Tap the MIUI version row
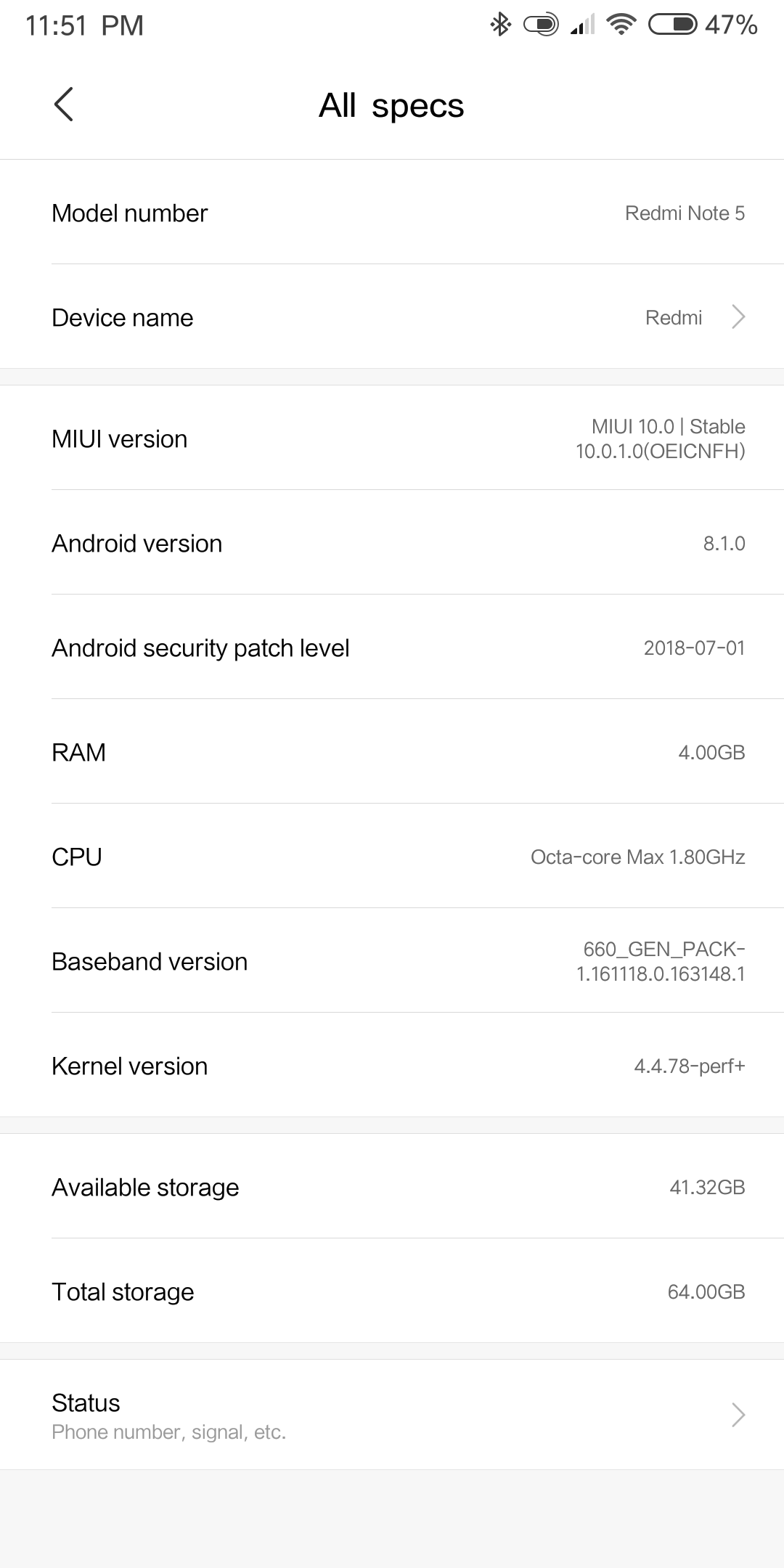The image size is (784, 1568). 392,438
